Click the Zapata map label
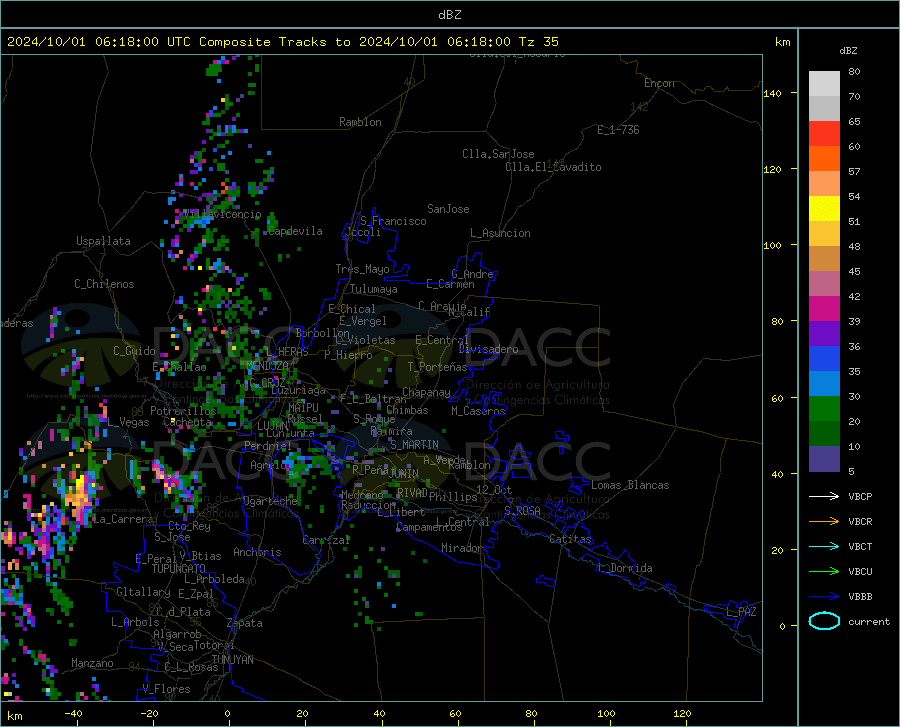 click(245, 623)
